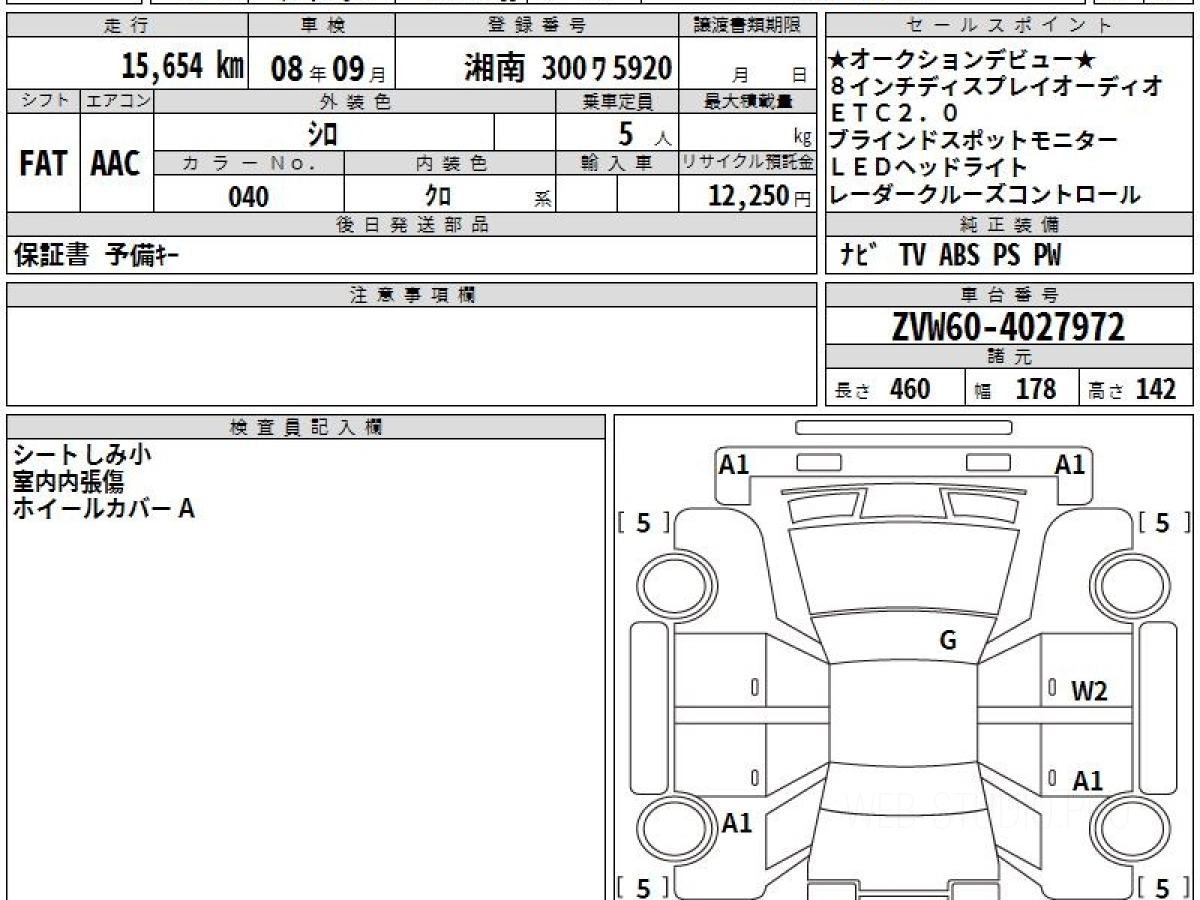The image size is (1200, 900).
Task: Click the G mark on the windshield
Action: [948, 641]
